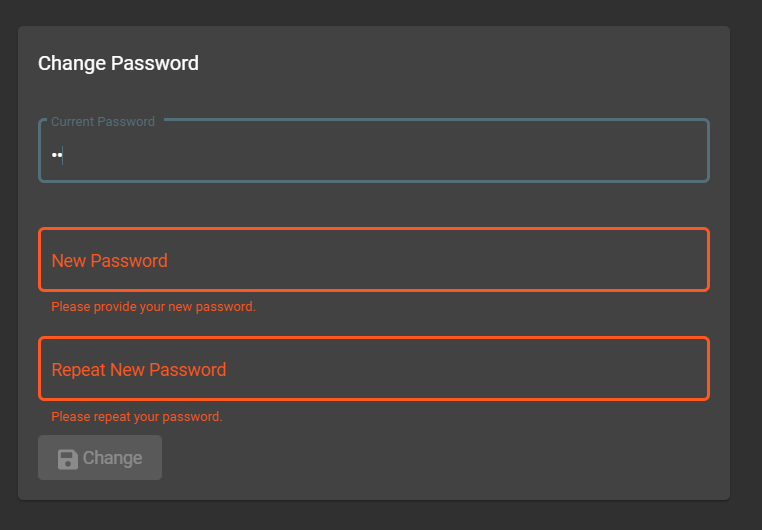
Task: Click the 'Change' text label on the button
Action: (112, 458)
